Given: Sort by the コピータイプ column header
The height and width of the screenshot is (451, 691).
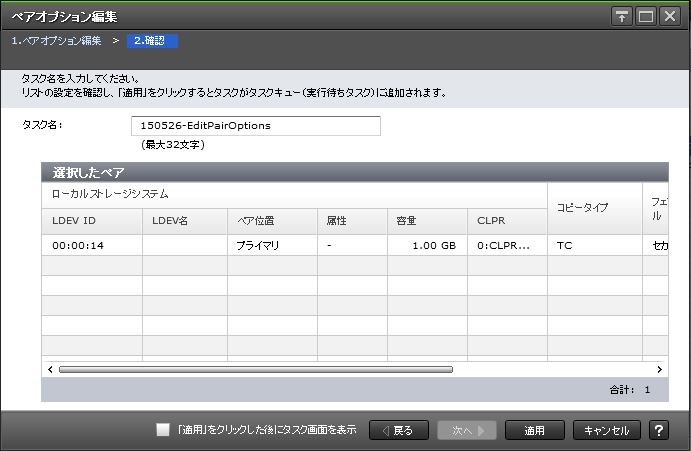Looking at the screenshot, I should 594,208.
